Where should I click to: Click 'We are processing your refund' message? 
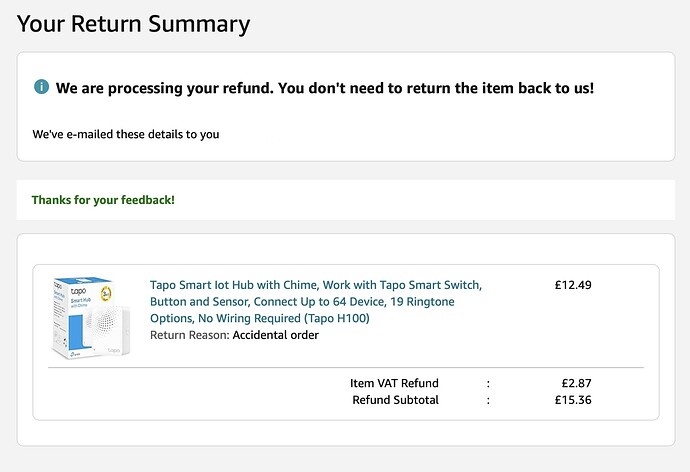click(x=165, y=88)
